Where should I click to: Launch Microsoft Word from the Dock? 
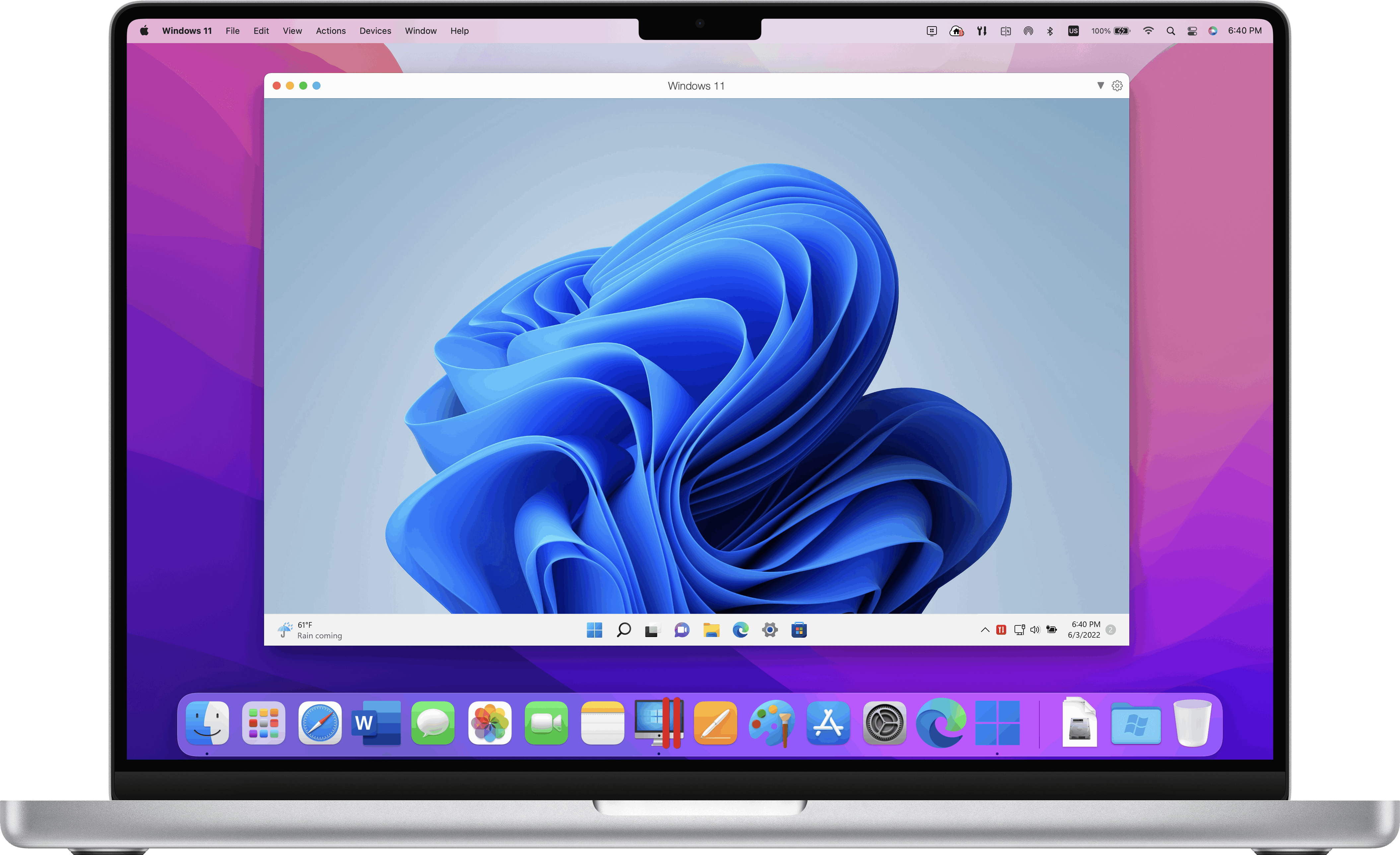pos(376,723)
